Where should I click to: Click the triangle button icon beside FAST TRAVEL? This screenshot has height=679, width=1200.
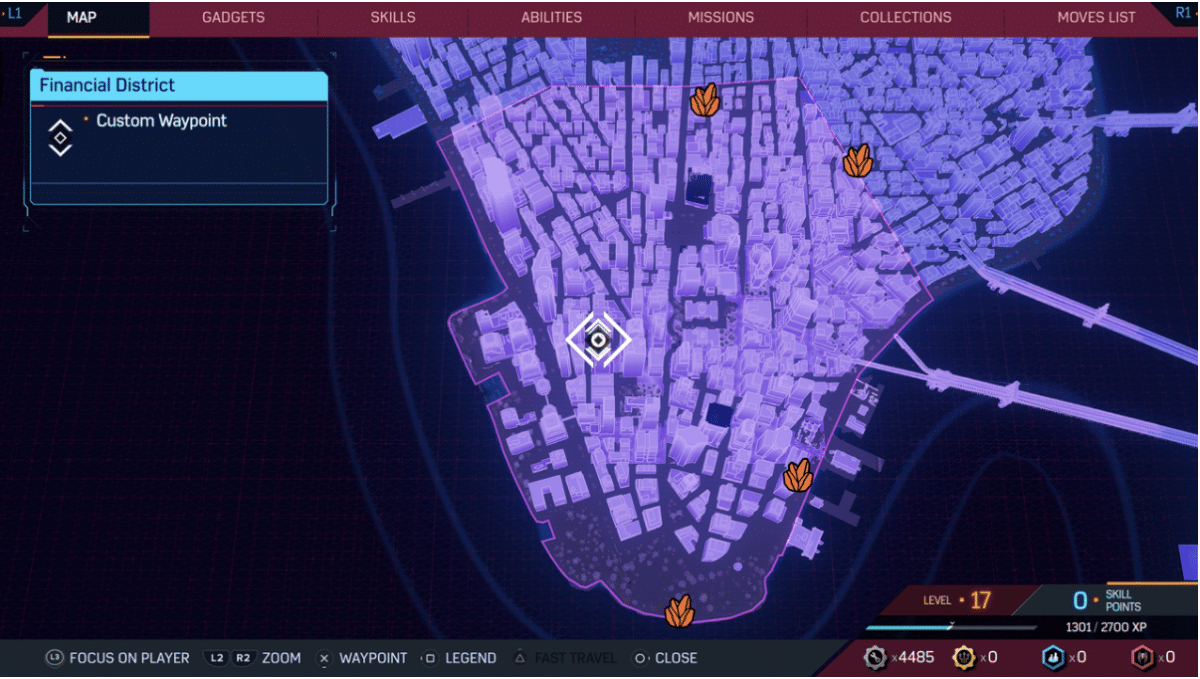tap(519, 658)
